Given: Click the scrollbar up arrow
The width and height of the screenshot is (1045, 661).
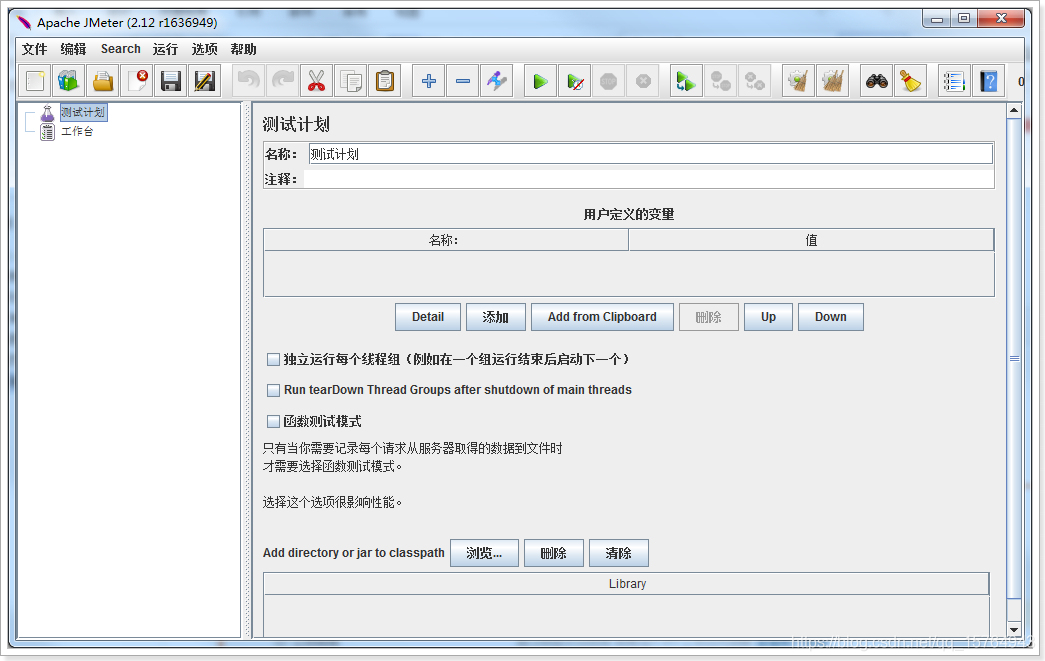Looking at the screenshot, I should [1014, 111].
